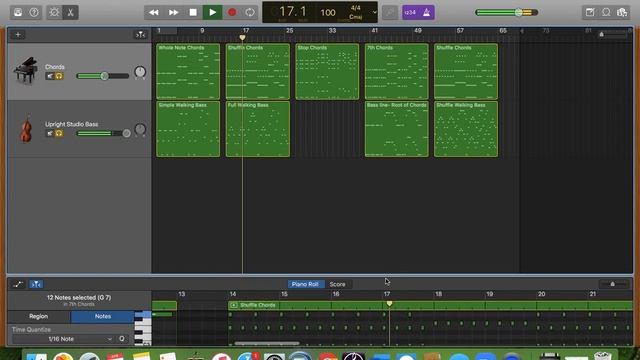Image resolution: width=640 pixels, height=360 pixels.
Task: Open the Note Pad button
Action: point(590,12)
